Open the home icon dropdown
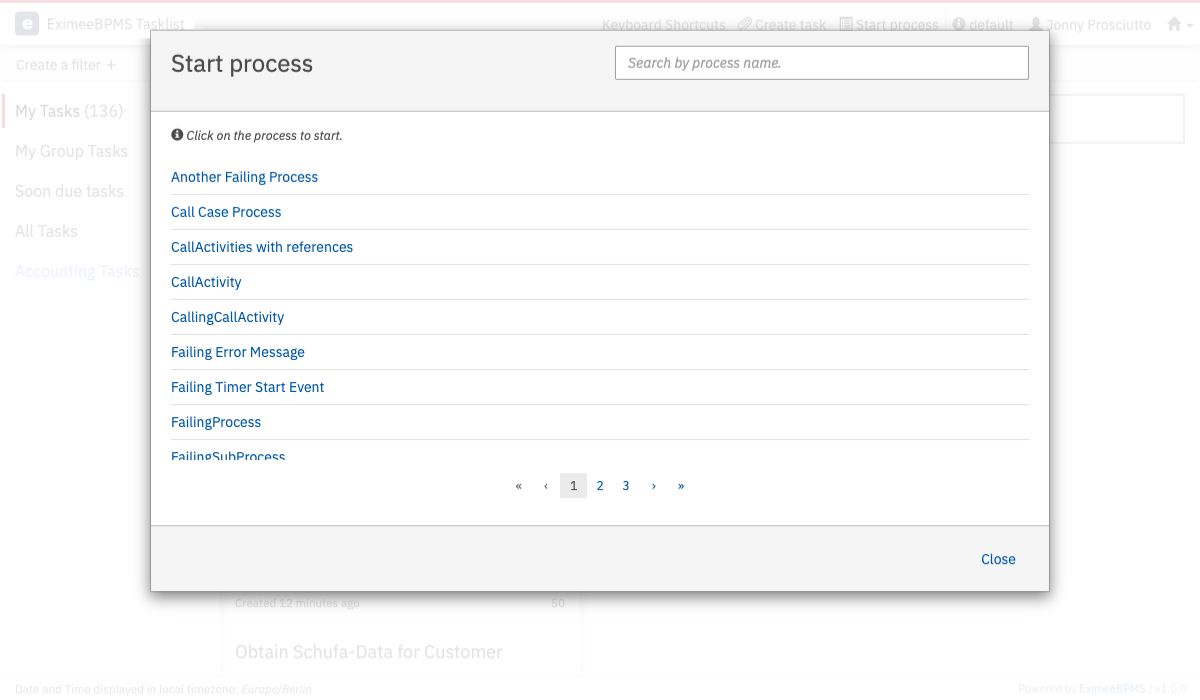 (x=1180, y=24)
